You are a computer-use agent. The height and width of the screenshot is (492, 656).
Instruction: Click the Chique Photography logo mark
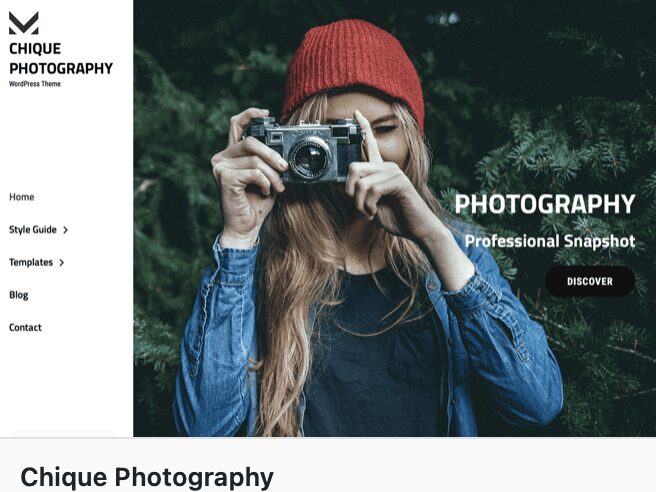[x=24, y=23]
